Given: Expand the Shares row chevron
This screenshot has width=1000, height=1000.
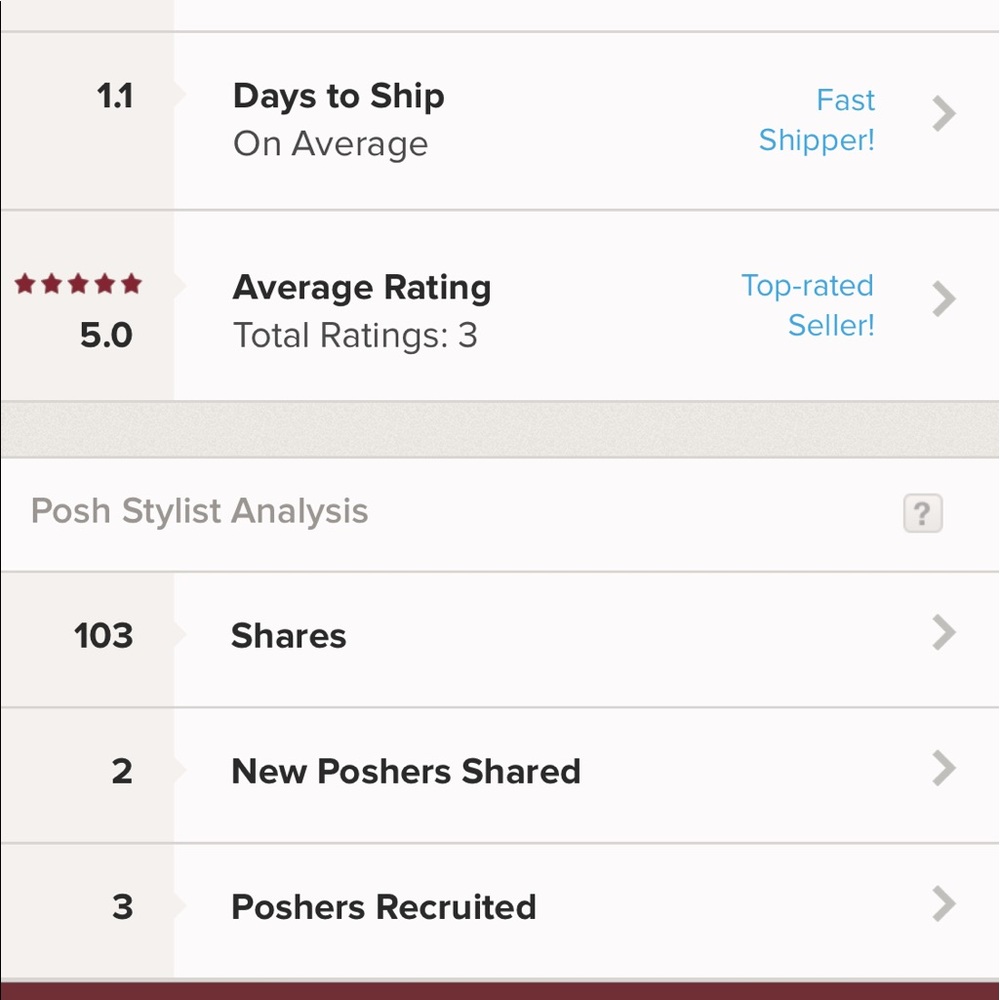Looking at the screenshot, I should 943,632.
